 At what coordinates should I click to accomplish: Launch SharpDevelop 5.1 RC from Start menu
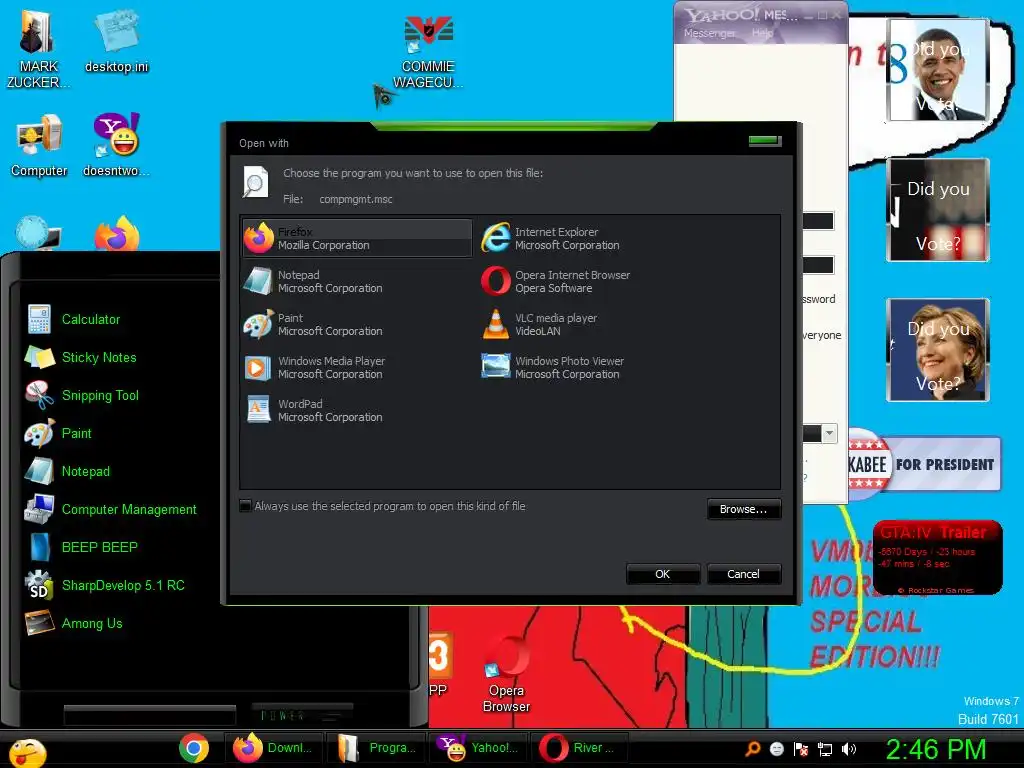105,585
